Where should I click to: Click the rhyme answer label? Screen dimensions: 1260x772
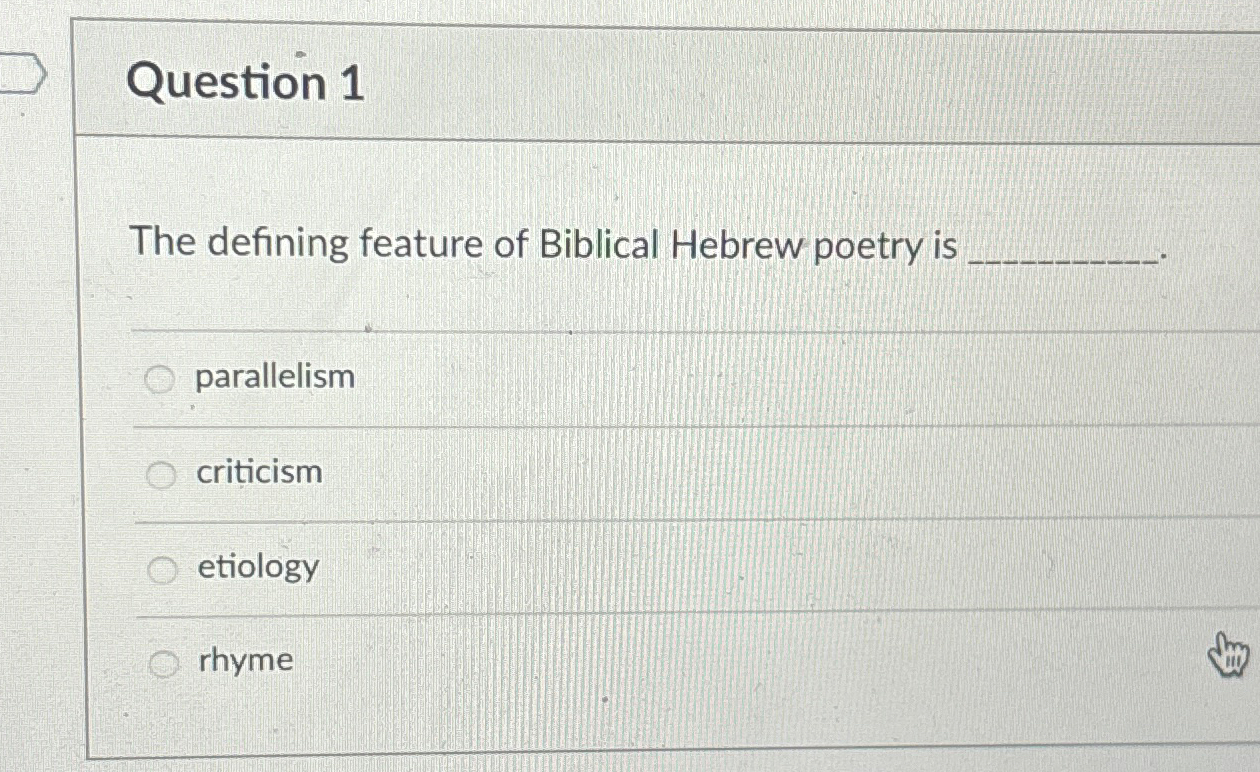245,660
